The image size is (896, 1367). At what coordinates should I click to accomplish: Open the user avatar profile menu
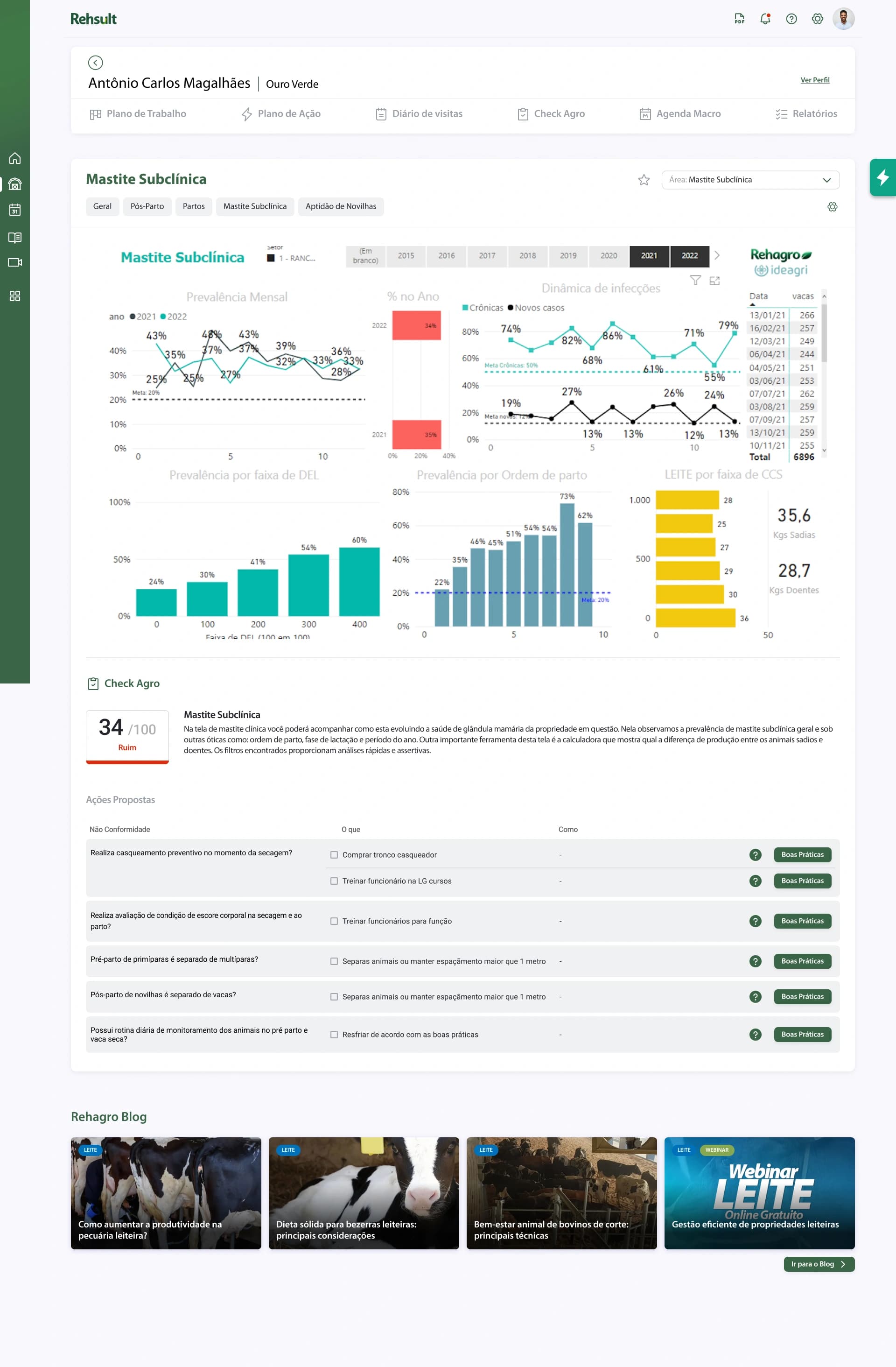point(843,18)
